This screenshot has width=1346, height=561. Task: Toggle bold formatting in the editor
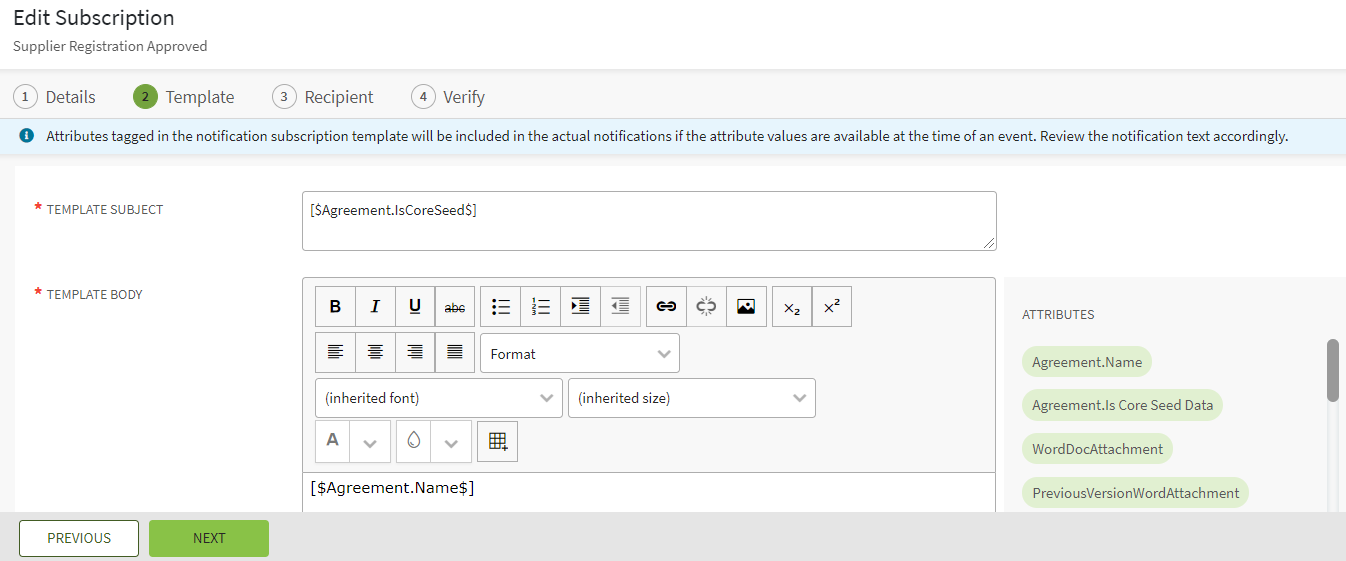[x=335, y=307]
